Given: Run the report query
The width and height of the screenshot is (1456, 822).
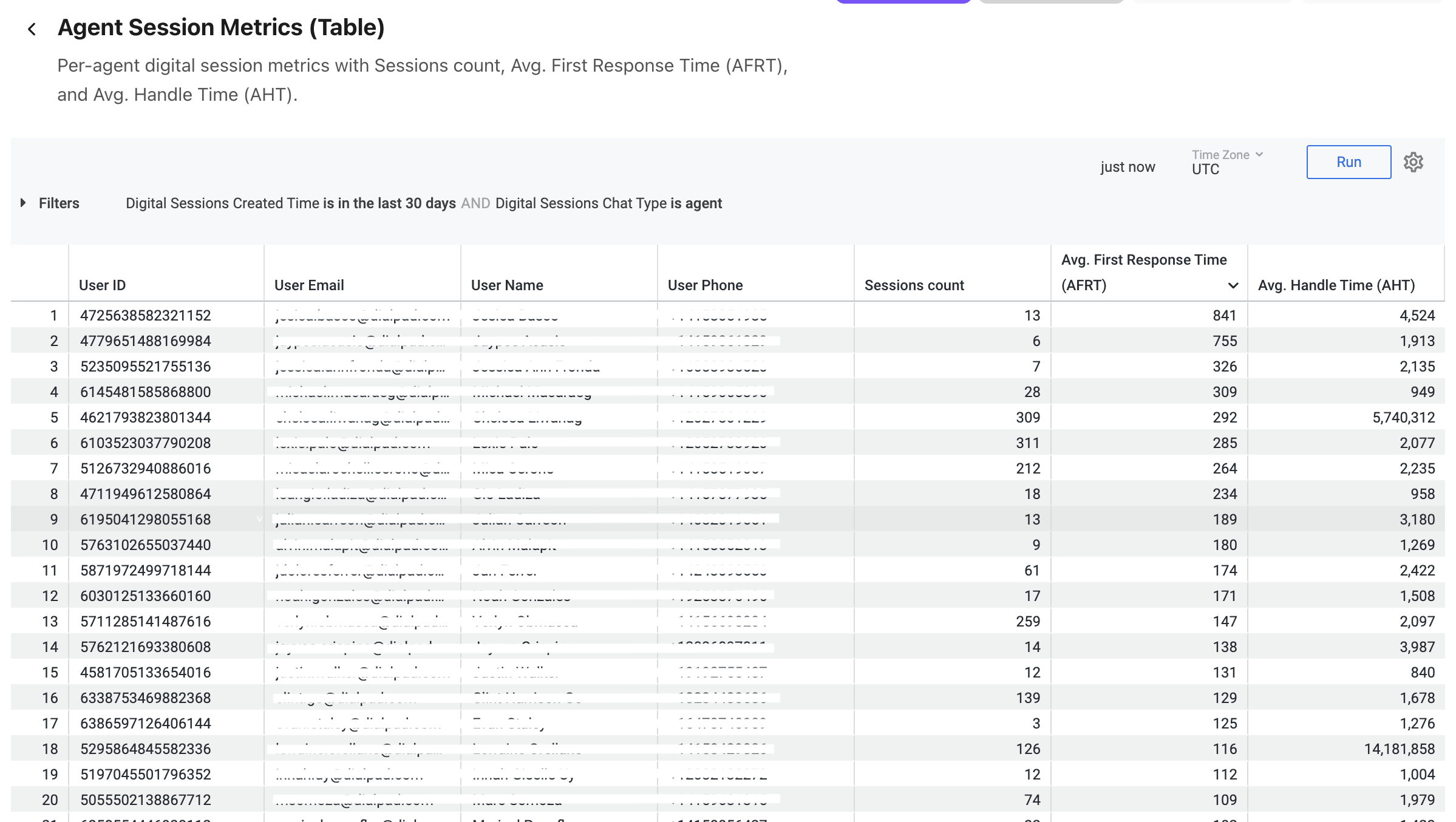Looking at the screenshot, I should (x=1348, y=161).
